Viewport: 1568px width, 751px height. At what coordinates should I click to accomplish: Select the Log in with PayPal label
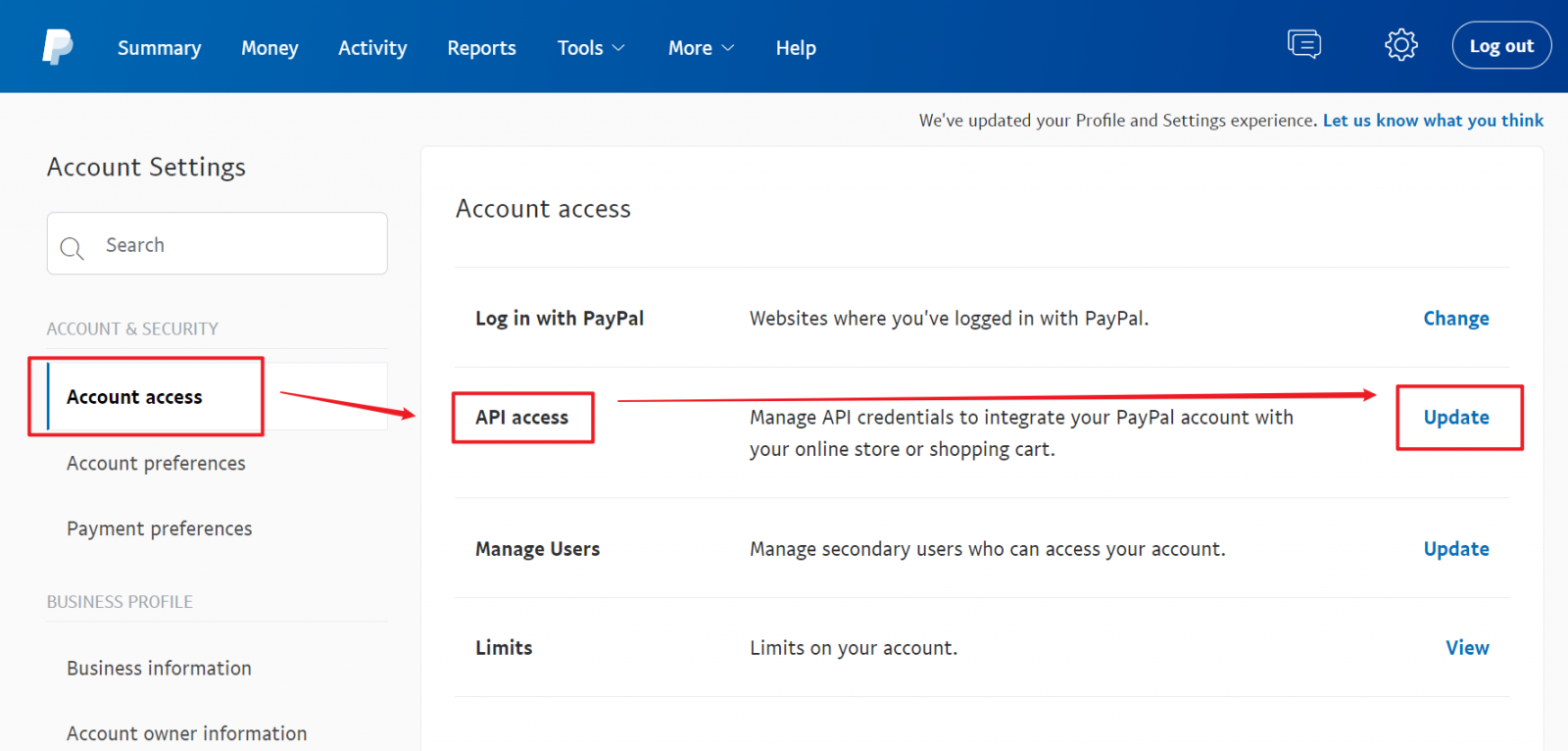click(x=560, y=319)
